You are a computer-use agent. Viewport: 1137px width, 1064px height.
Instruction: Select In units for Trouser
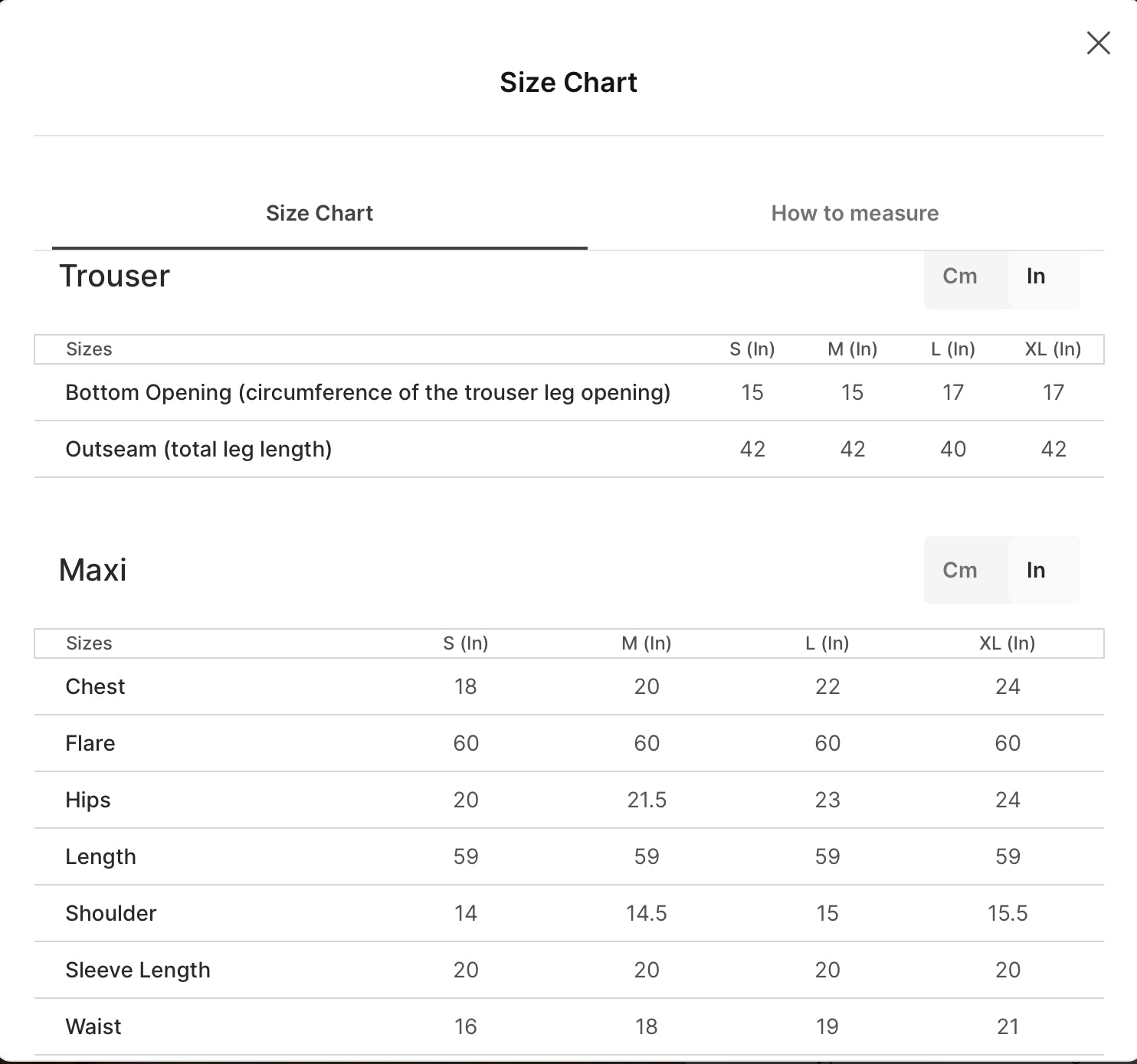point(1036,276)
